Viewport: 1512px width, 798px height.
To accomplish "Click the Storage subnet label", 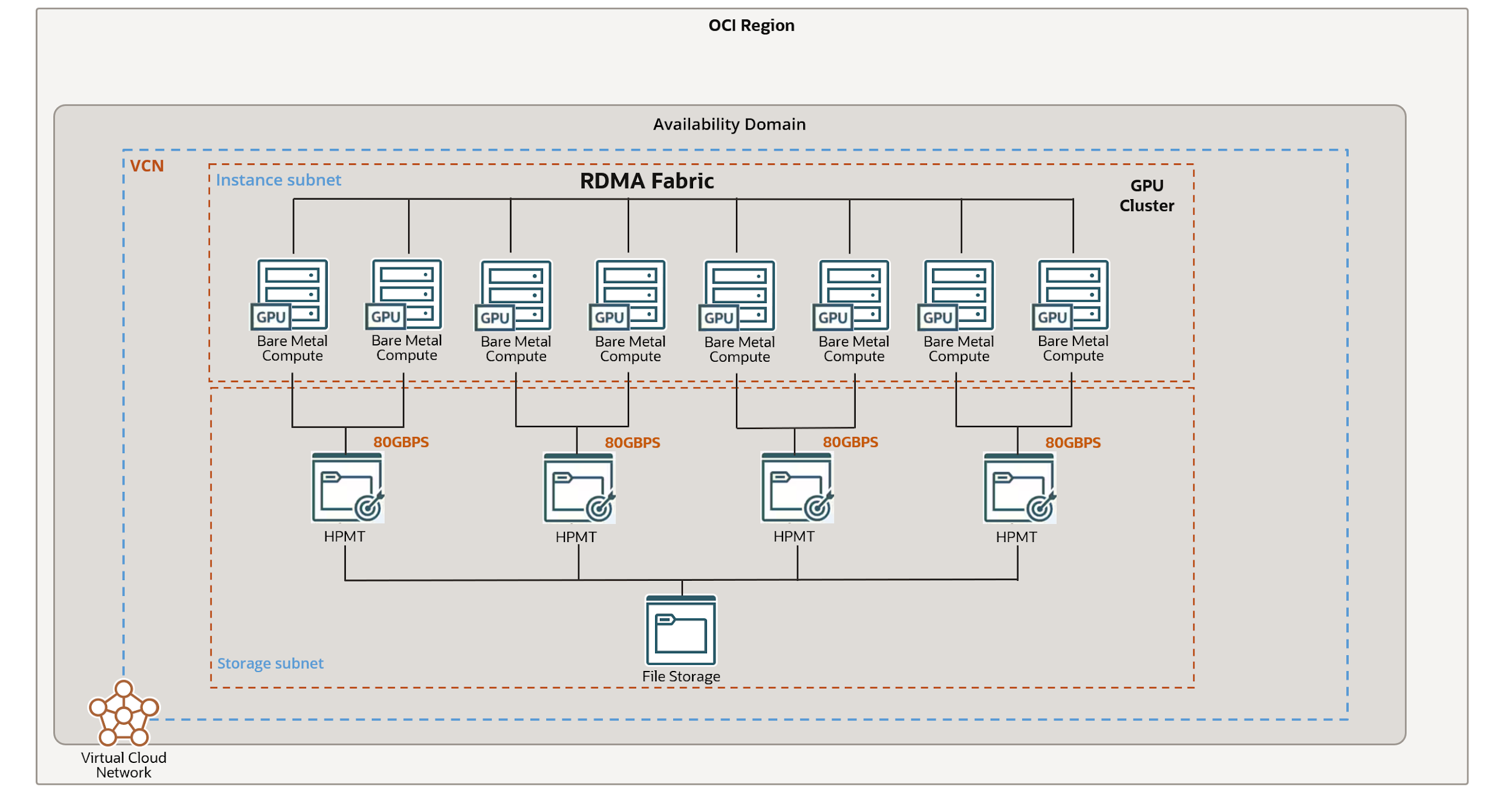I will click(270, 663).
